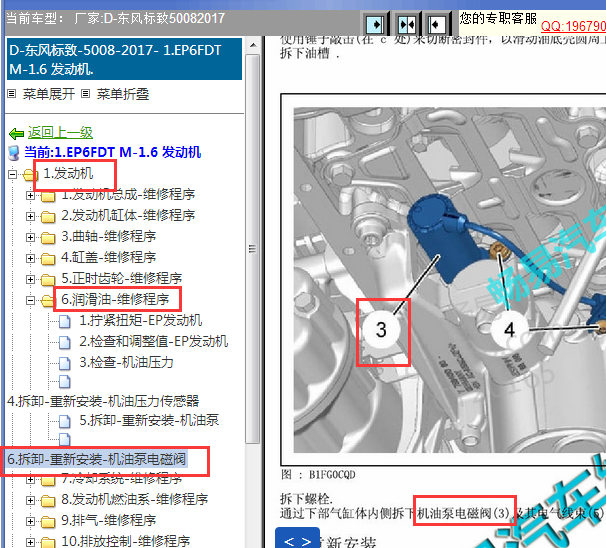Collapse the 1.发动机 tree node

(x=12, y=174)
